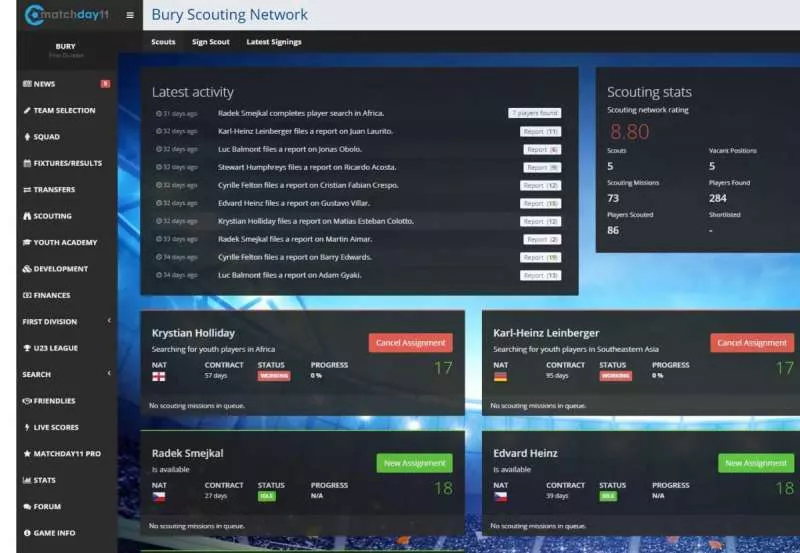Open the Latest Signings tab
The height and width of the screenshot is (553, 800).
tap(273, 42)
